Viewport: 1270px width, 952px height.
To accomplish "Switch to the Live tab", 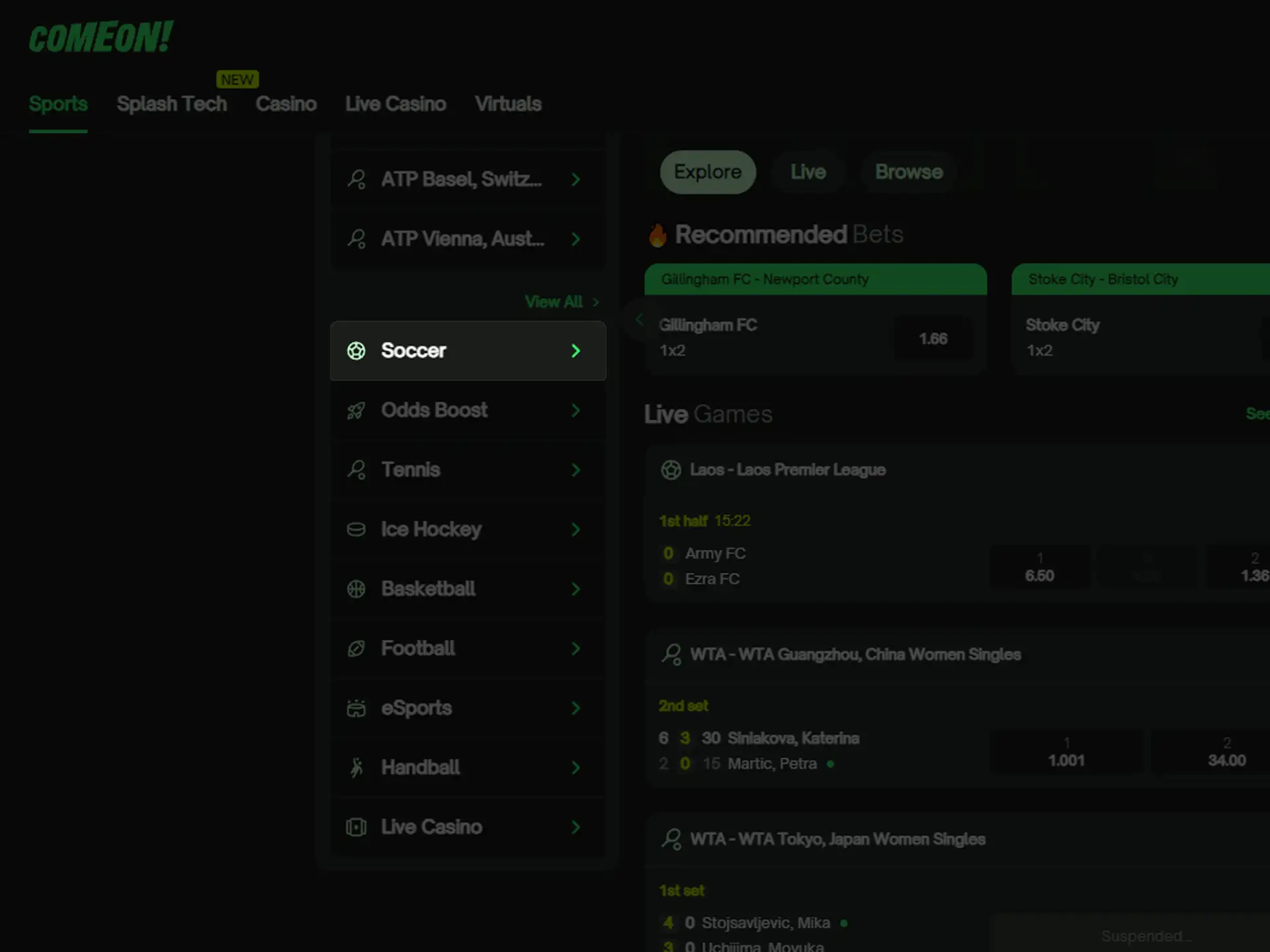I will pyautogui.click(x=808, y=172).
